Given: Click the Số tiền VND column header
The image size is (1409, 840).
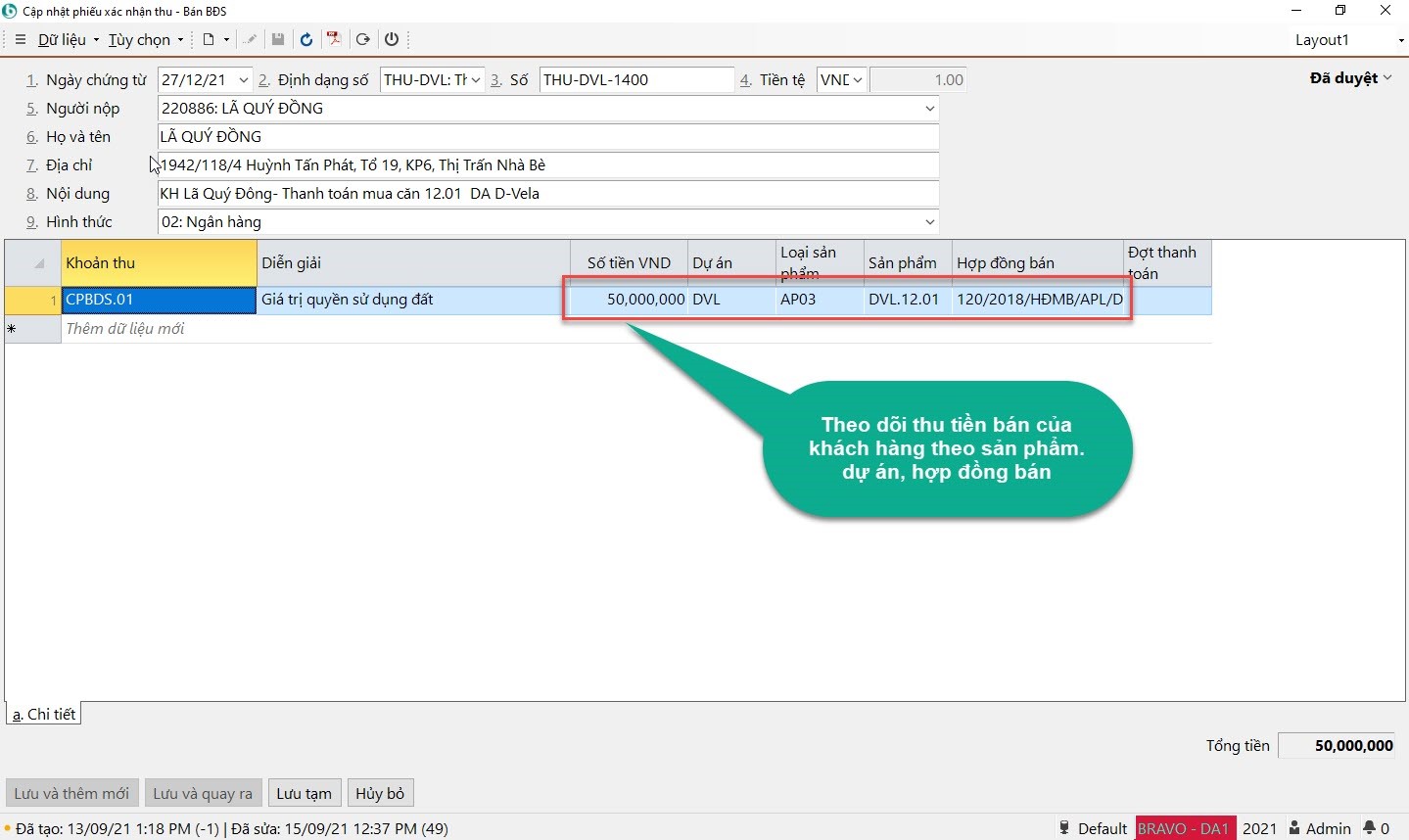Looking at the screenshot, I should (x=630, y=263).
